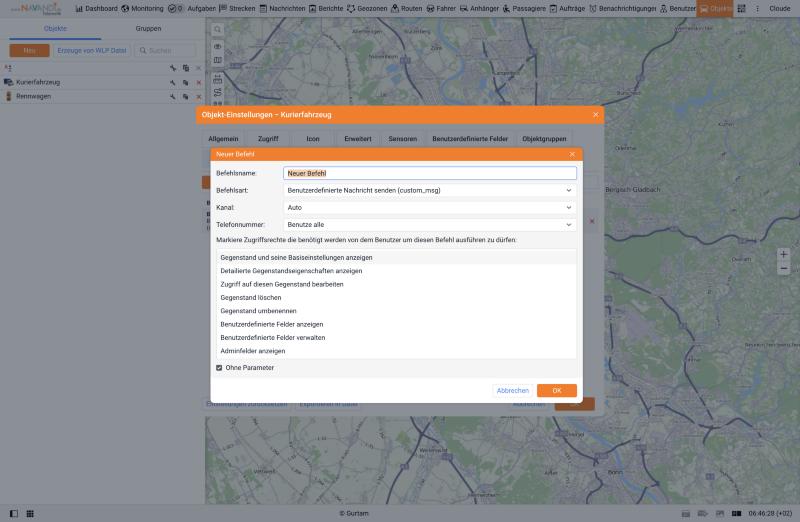Zoom in the map with plus
Viewport: 800px width, 522px height.
click(x=784, y=254)
